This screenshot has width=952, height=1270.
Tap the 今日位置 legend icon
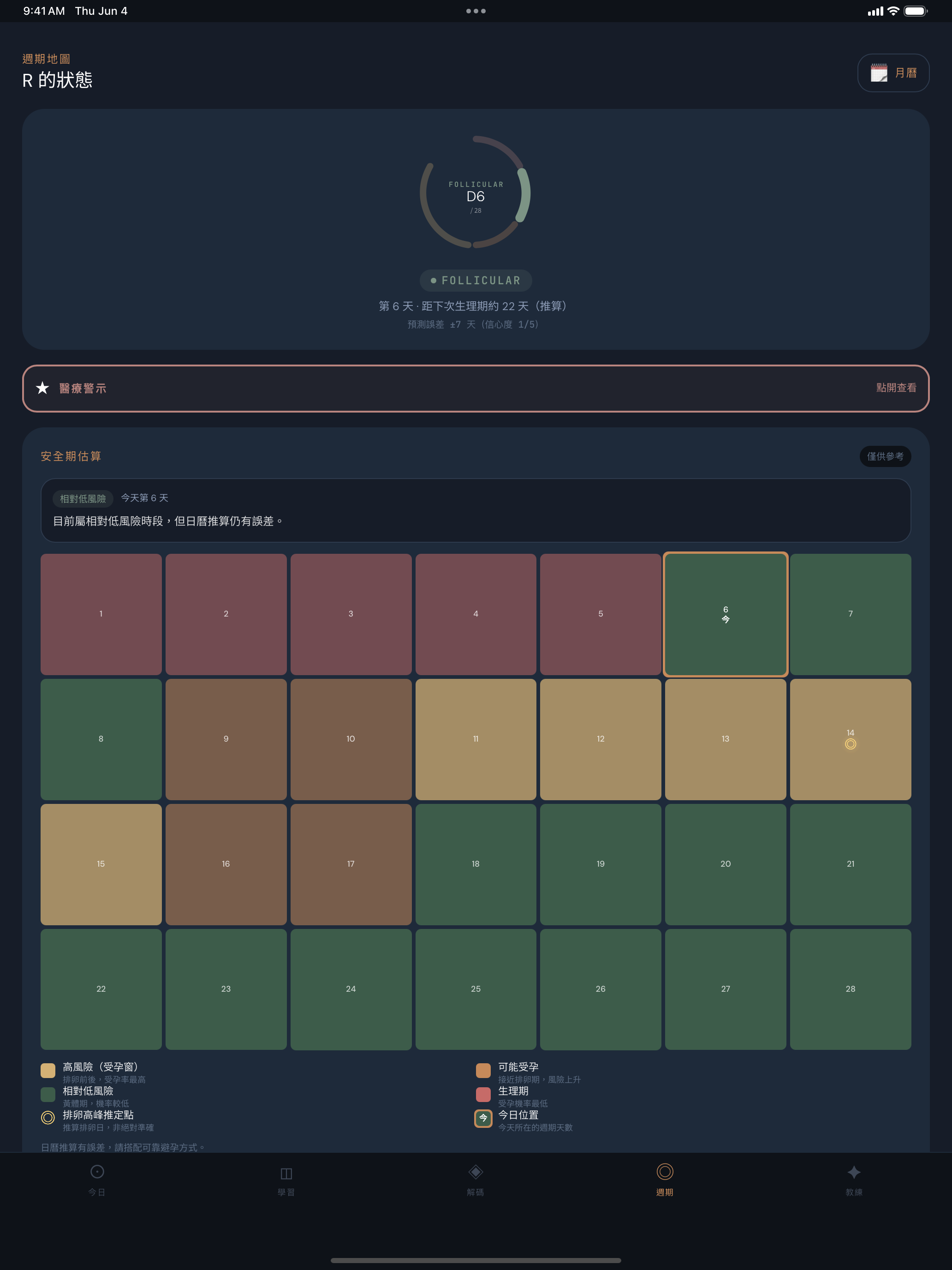pyautogui.click(x=483, y=1119)
